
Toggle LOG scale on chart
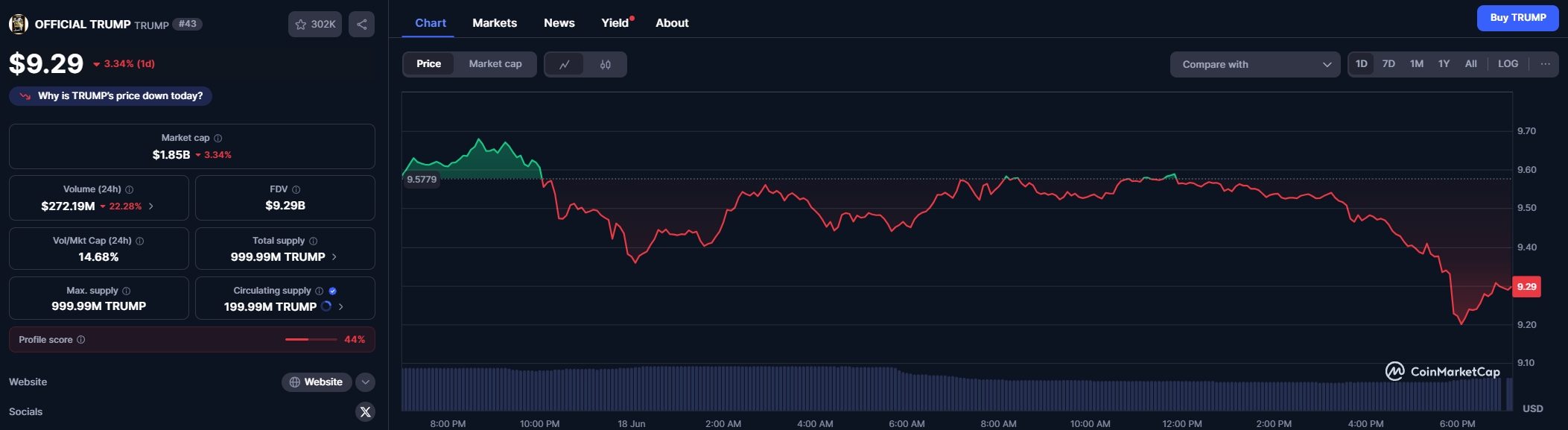pos(1508,64)
